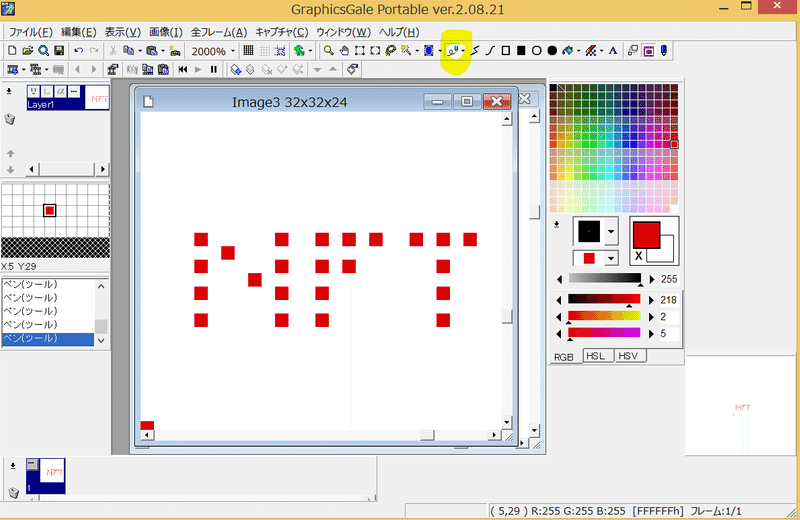Expand the magic wand options arrow
Screen dimensions: 800x520
[416, 51]
